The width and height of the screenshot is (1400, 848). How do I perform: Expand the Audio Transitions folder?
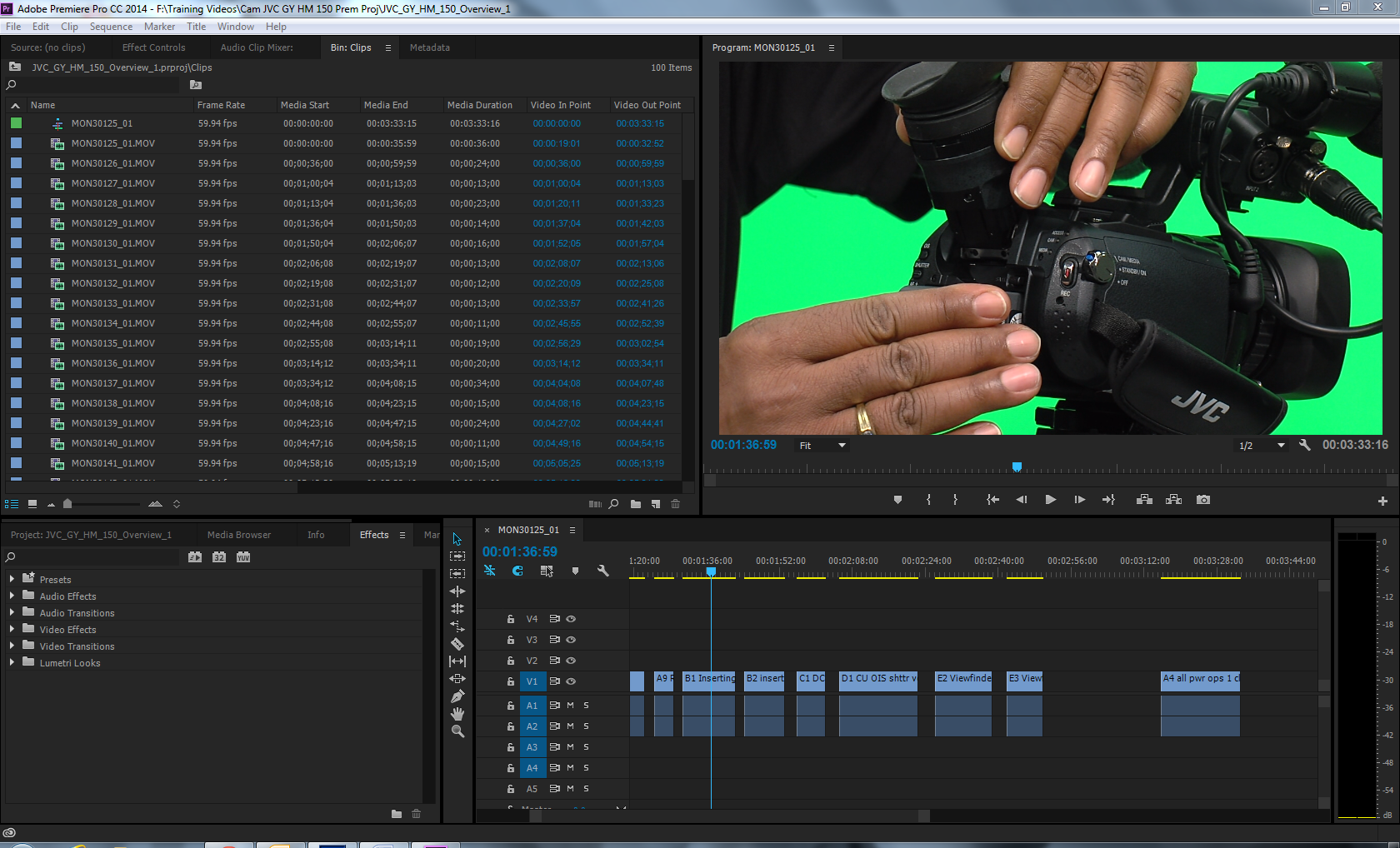12,612
